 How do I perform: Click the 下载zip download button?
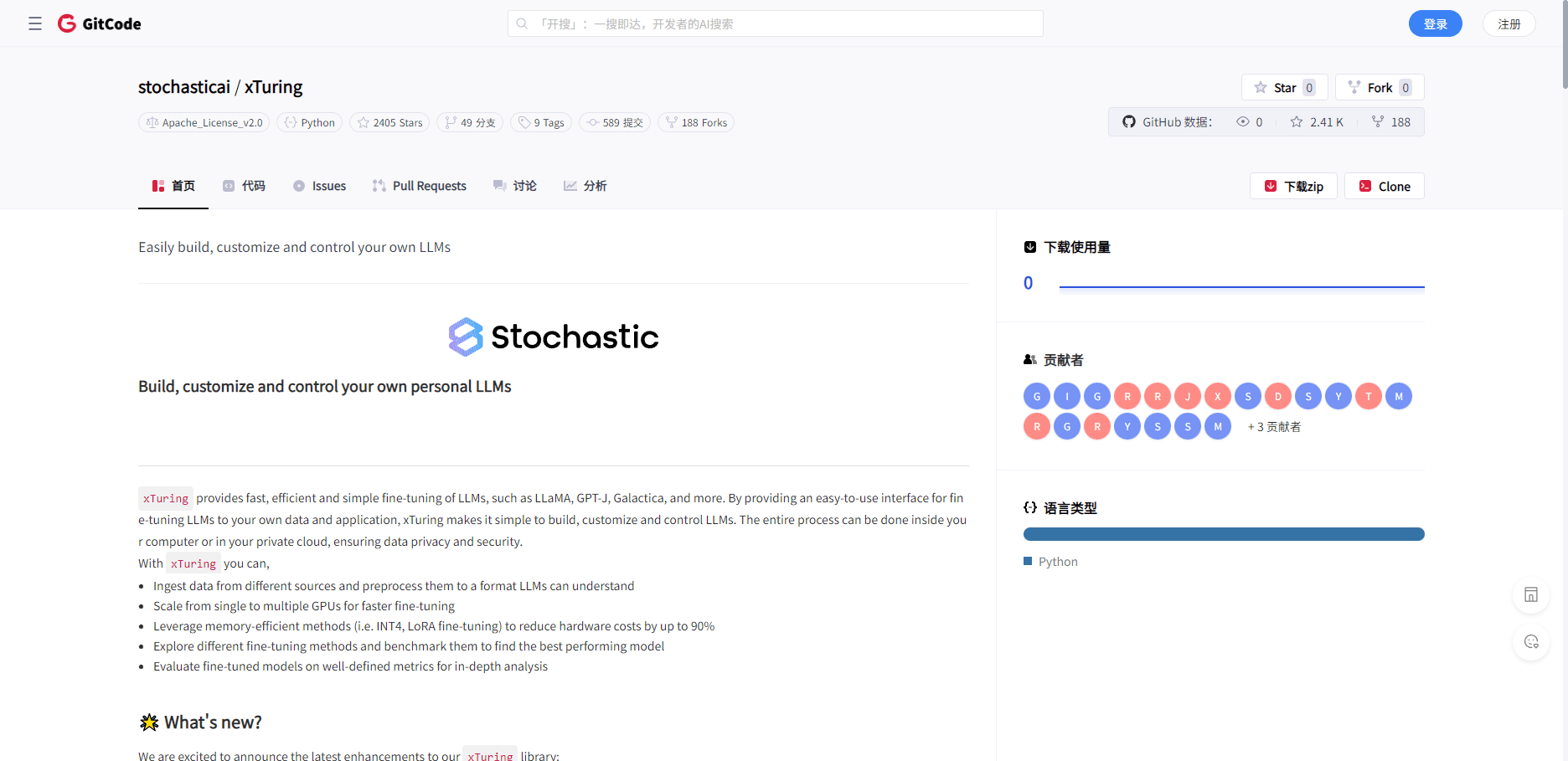[1293, 186]
